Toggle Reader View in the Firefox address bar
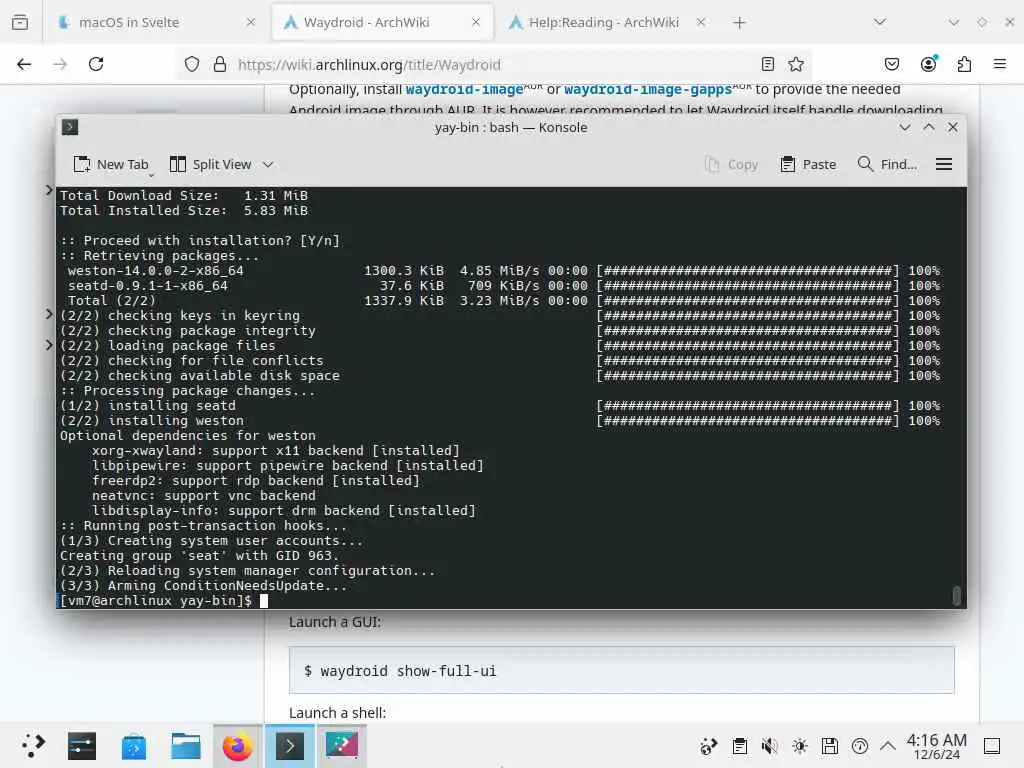This screenshot has height=768, width=1024. (768, 64)
